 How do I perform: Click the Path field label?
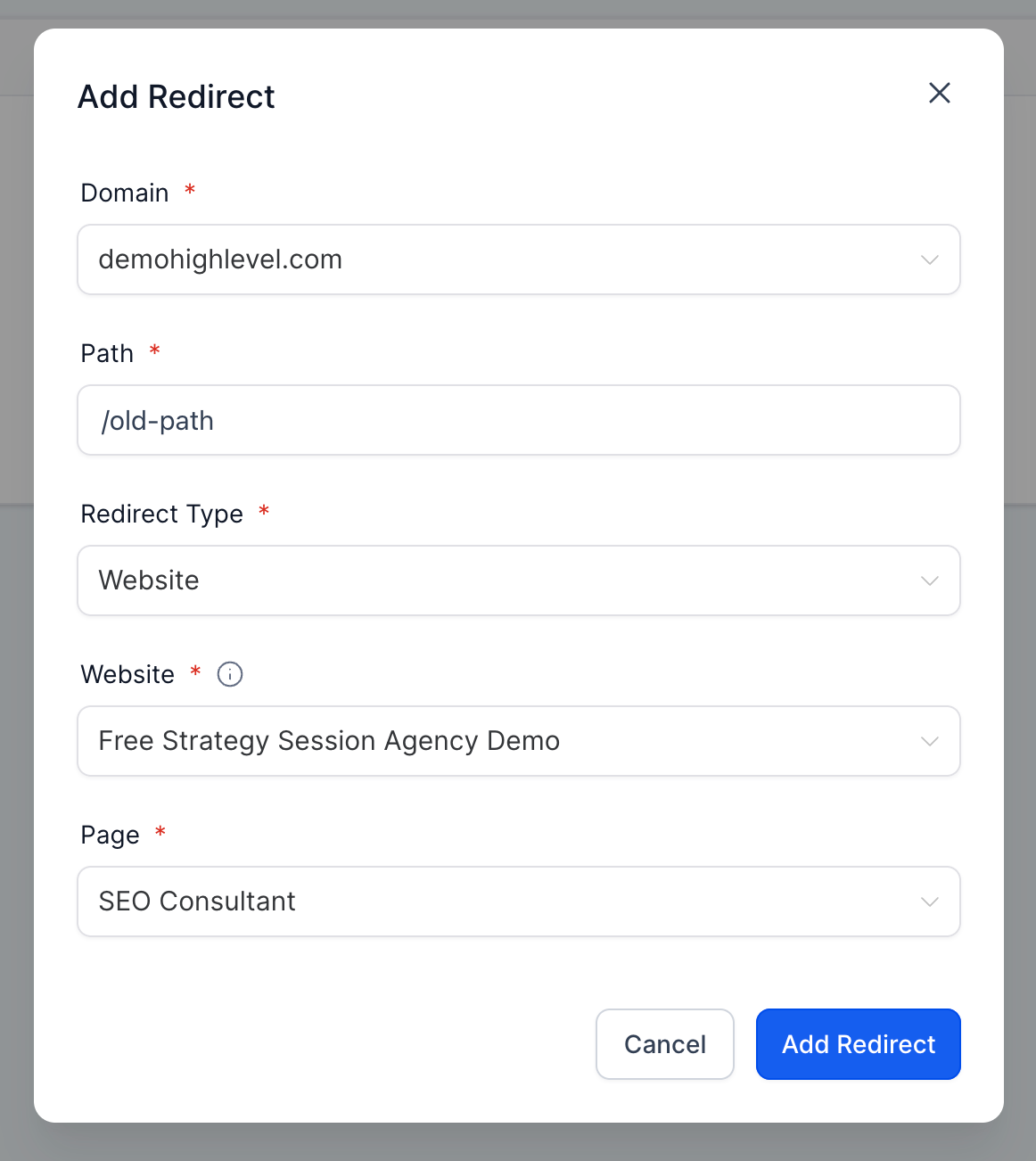(107, 353)
